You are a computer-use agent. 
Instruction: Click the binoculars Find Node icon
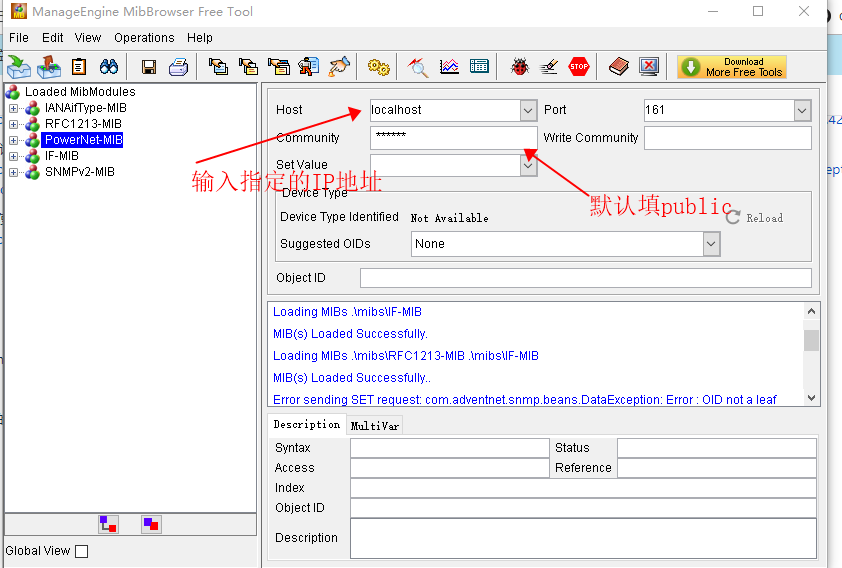pyautogui.click(x=109, y=67)
